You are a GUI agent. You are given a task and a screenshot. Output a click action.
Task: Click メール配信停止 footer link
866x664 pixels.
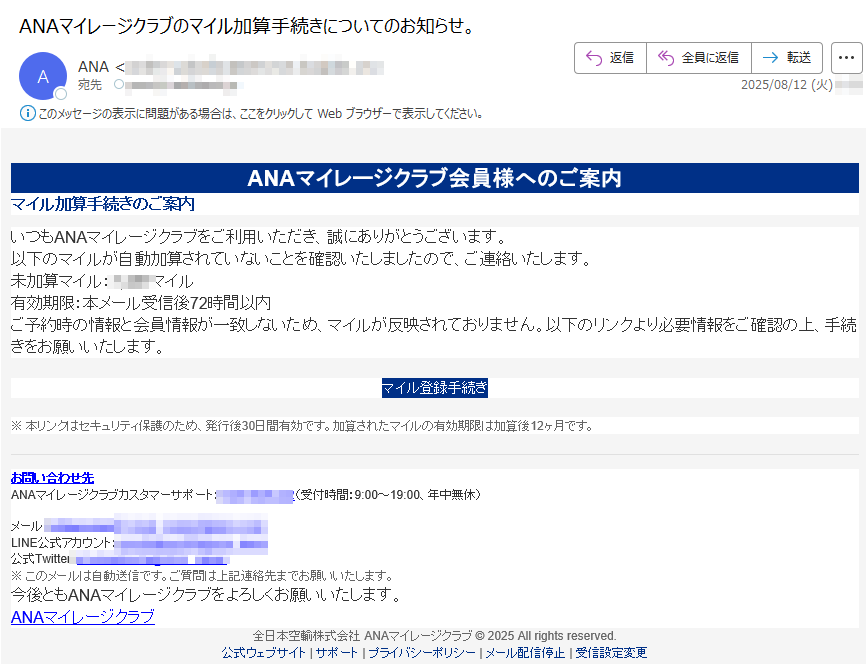[x=525, y=652]
